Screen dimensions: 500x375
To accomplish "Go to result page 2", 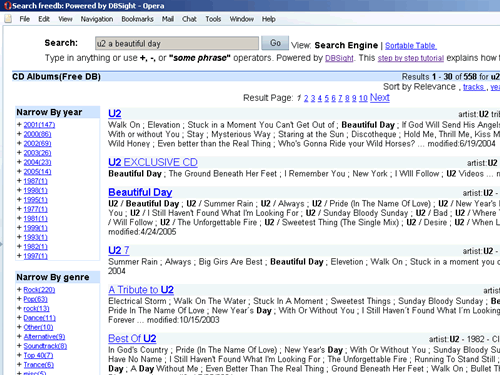I will pyautogui.click(x=306, y=98).
